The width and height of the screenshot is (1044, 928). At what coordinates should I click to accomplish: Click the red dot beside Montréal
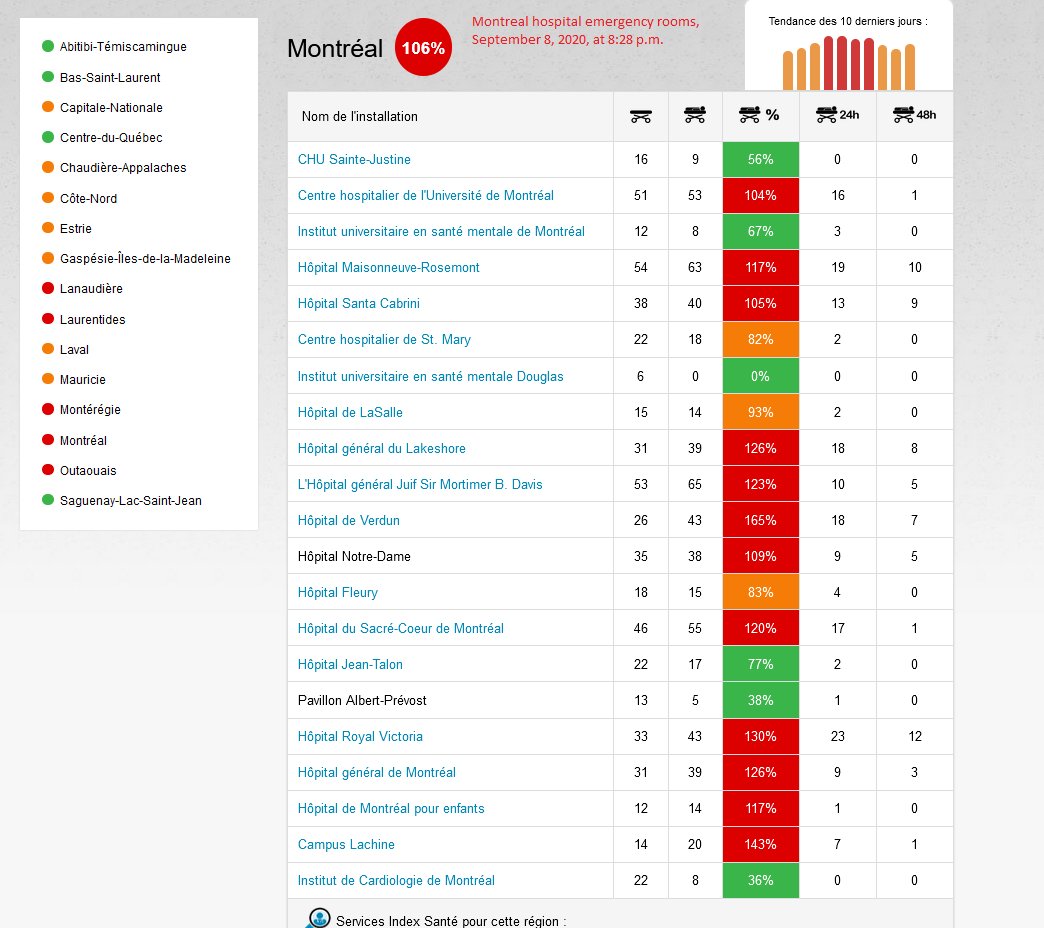(x=46, y=440)
